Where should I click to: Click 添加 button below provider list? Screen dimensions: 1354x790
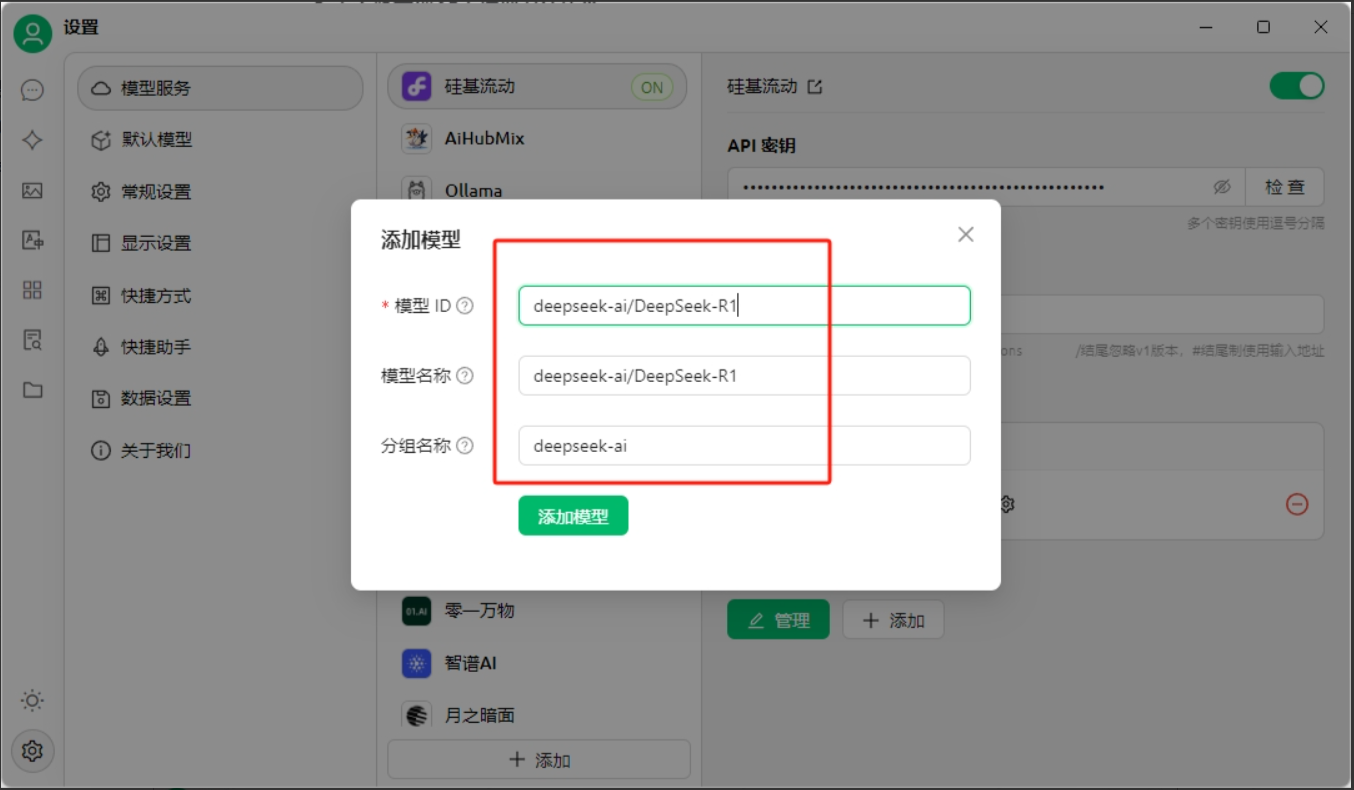[539, 760]
